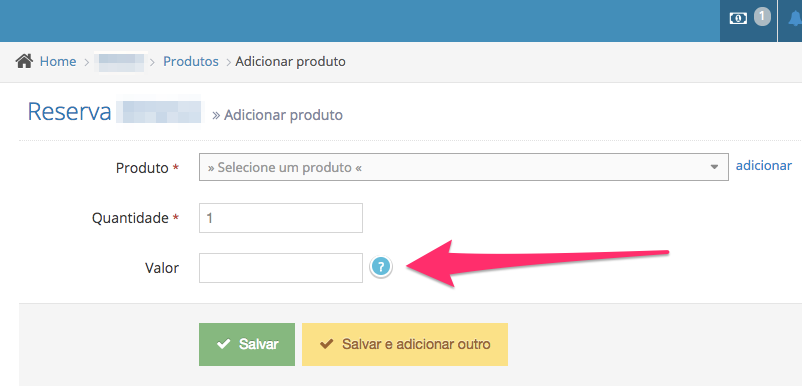Click the Valor field label
Screen dimensions: 802x391
point(162,268)
